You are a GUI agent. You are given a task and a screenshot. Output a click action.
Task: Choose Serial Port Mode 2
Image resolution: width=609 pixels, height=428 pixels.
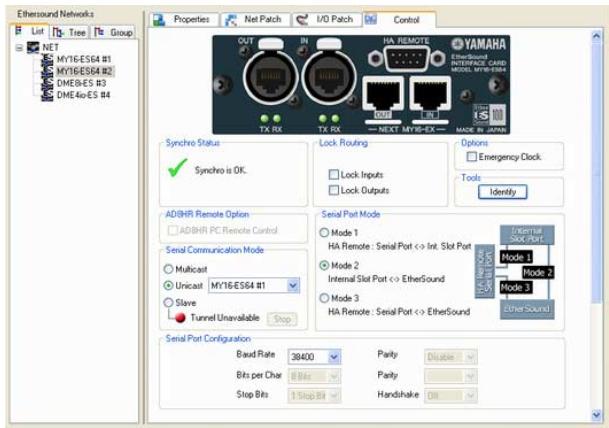coord(324,265)
